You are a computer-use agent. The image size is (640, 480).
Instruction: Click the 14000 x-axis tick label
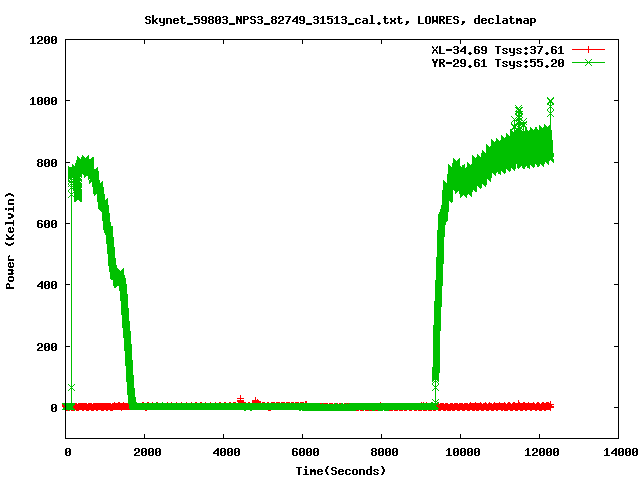[621, 452]
